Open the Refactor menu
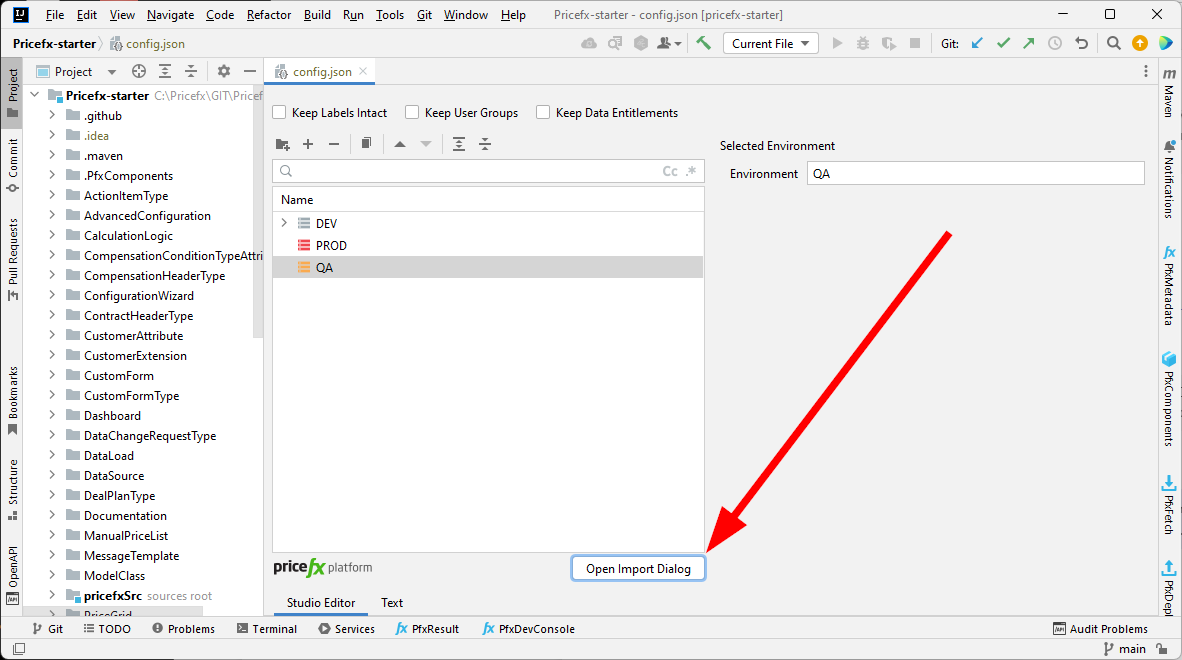Image resolution: width=1182 pixels, height=660 pixels. click(269, 15)
